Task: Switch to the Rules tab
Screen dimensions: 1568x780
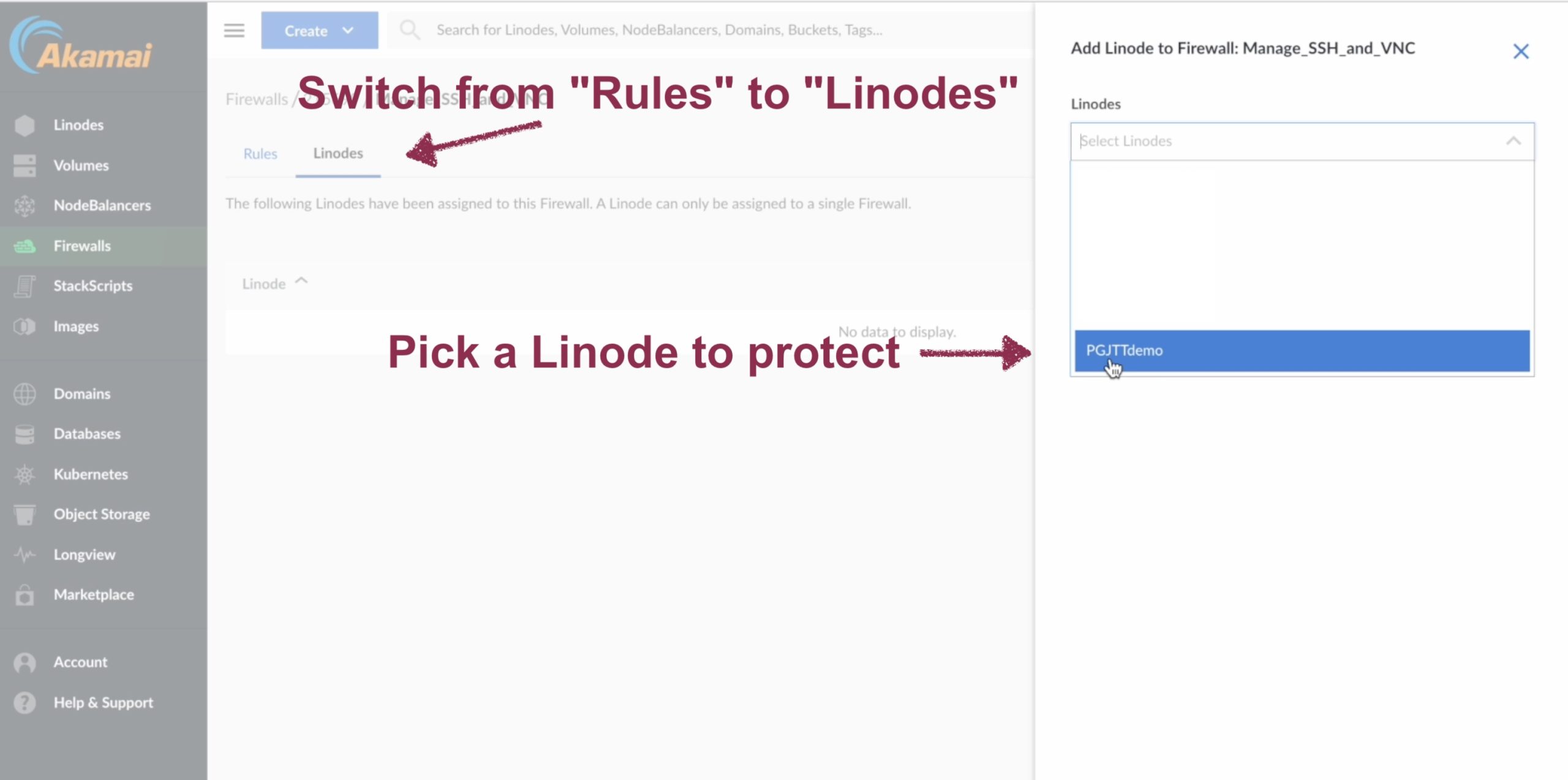Action: [x=260, y=154]
